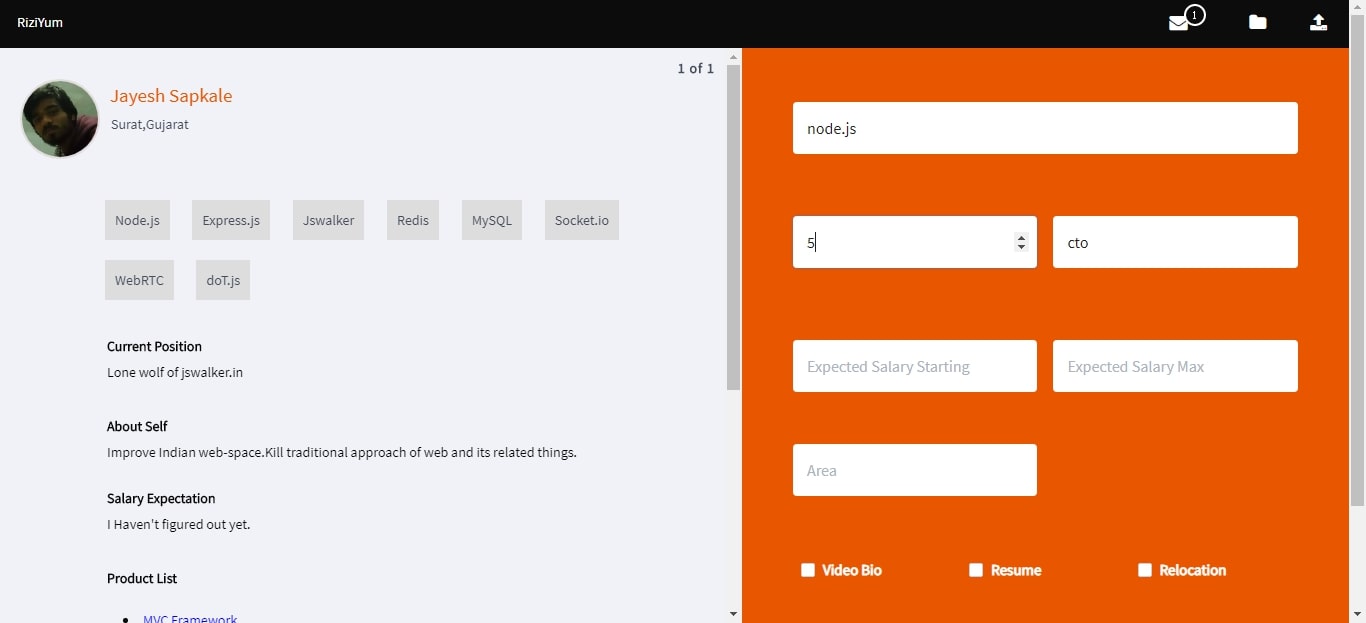Click the profile panel scroll up arrow

tap(734, 57)
